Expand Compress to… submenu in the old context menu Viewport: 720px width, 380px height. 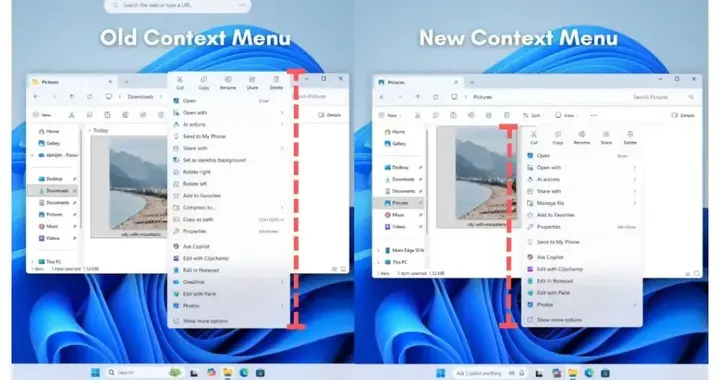(282, 207)
